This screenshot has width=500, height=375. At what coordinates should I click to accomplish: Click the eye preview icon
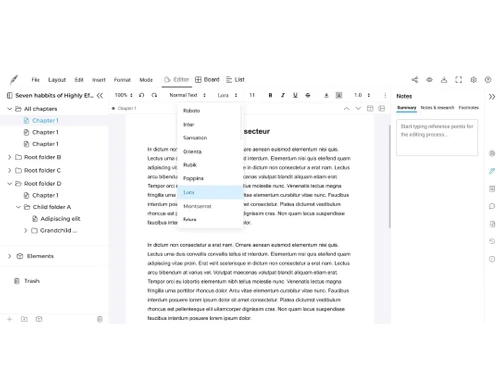coord(429,80)
